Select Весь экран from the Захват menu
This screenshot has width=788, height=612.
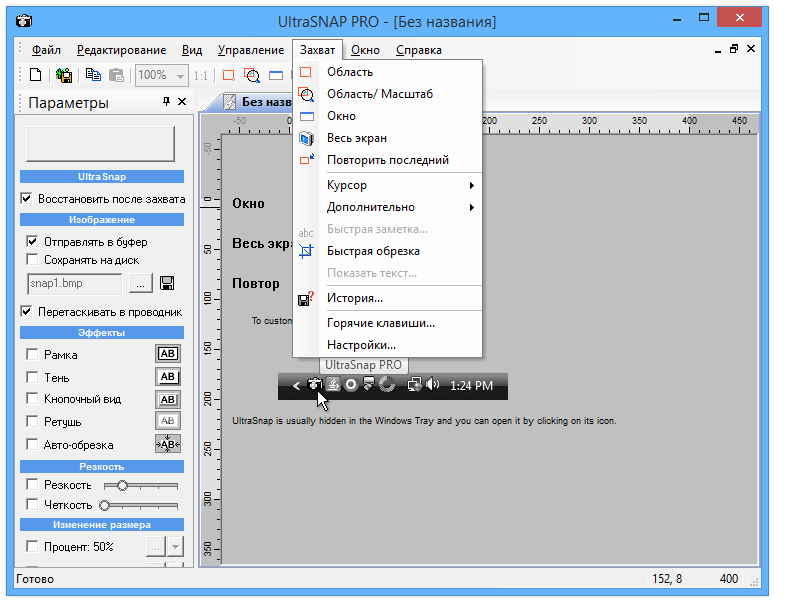point(356,138)
